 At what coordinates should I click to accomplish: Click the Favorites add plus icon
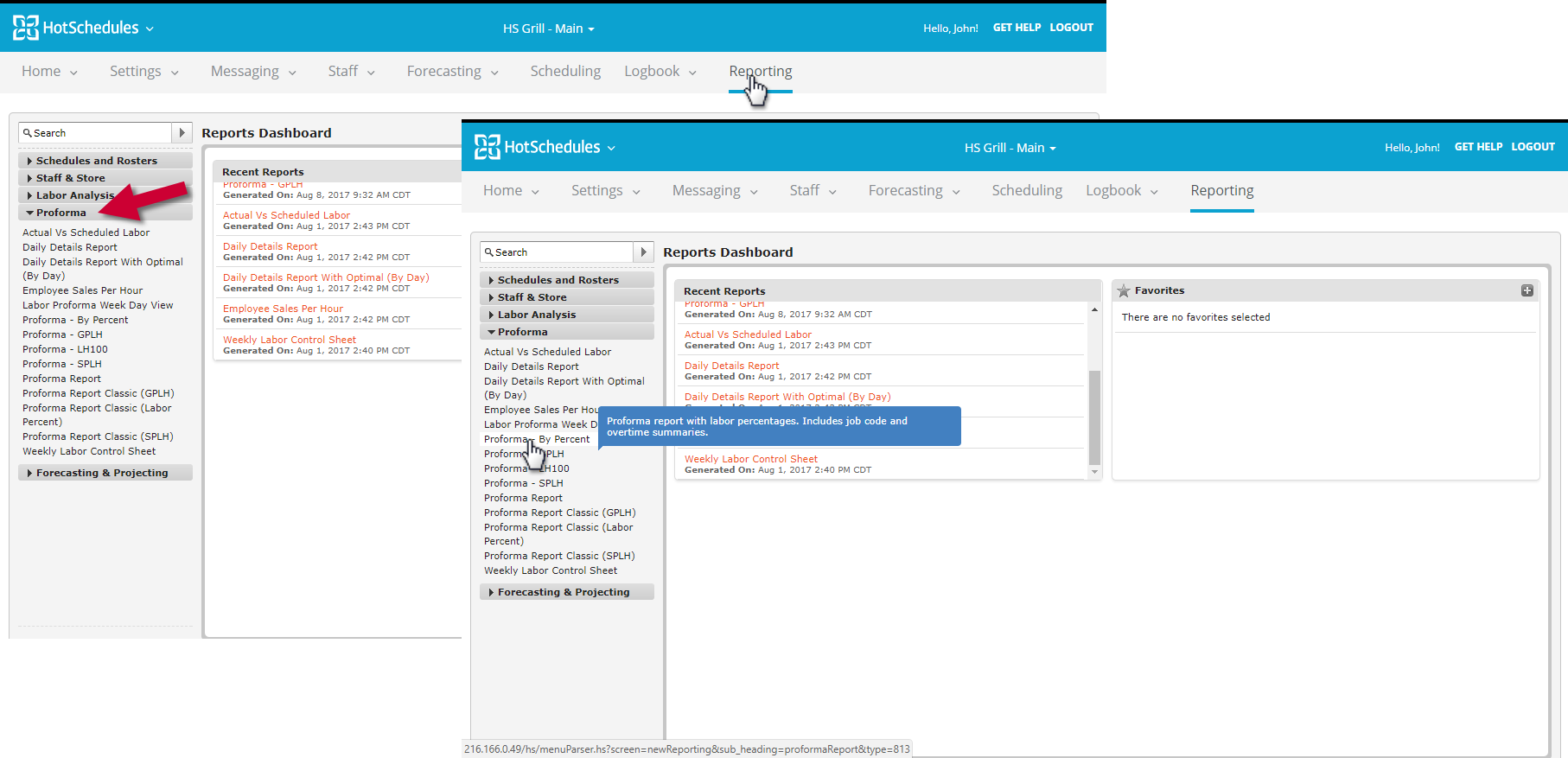point(1527,290)
